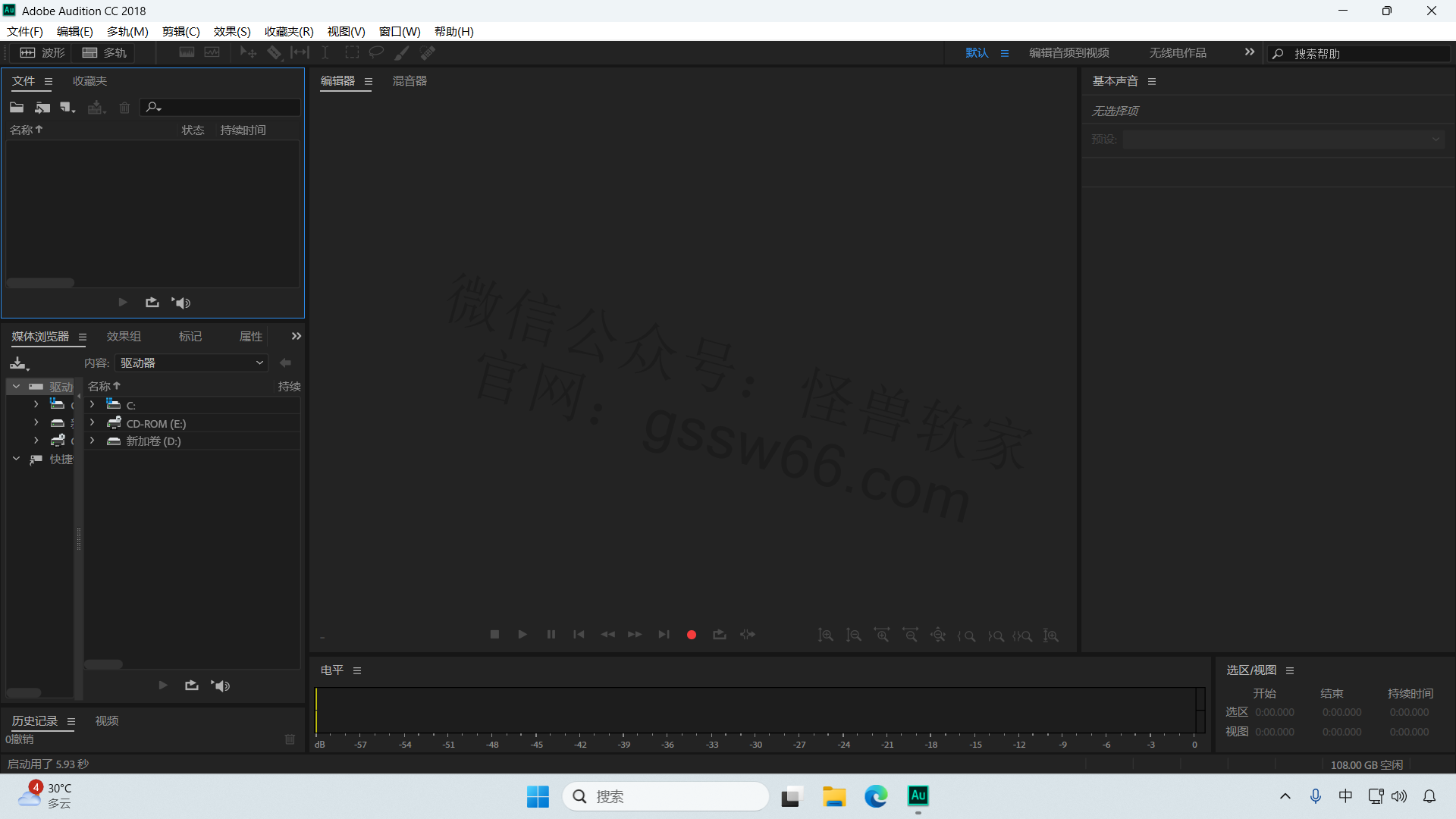Viewport: 1456px width, 819px height.
Task: Click Zoom In at In Point icon
Action: pyautogui.click(x=966, y=635)
